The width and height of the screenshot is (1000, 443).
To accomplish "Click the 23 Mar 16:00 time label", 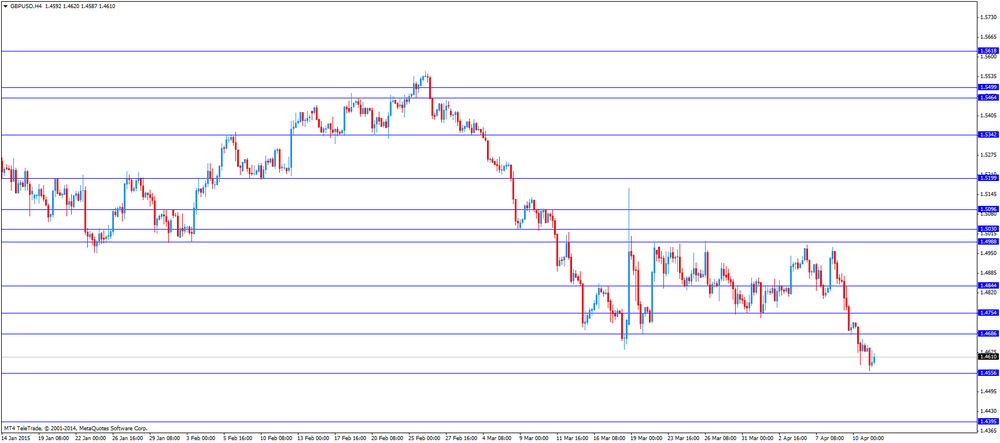I will point(682,439).
